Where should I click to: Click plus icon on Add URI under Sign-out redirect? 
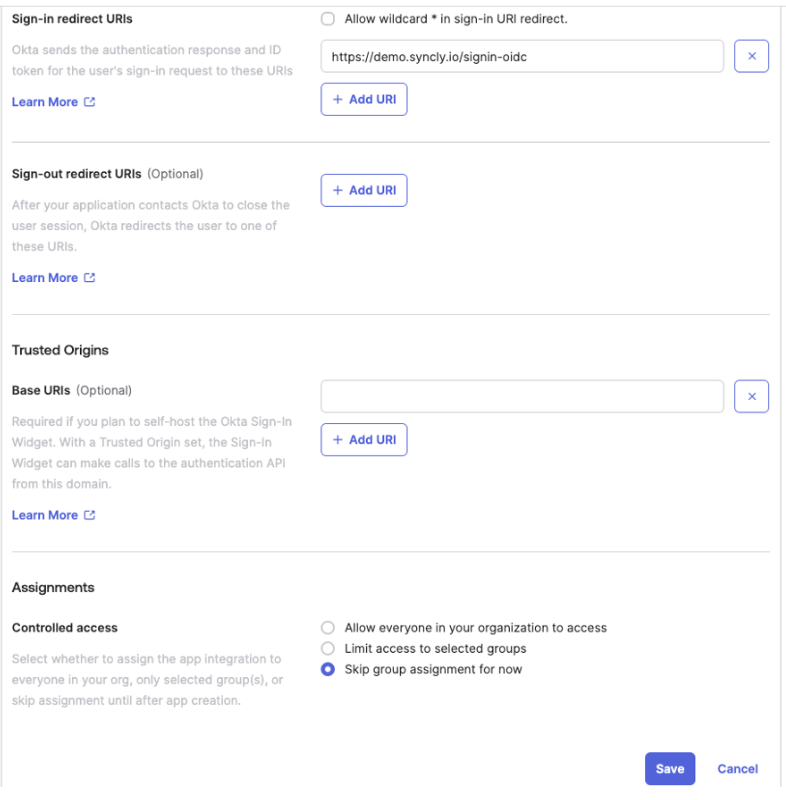click(x=338, y=190)
